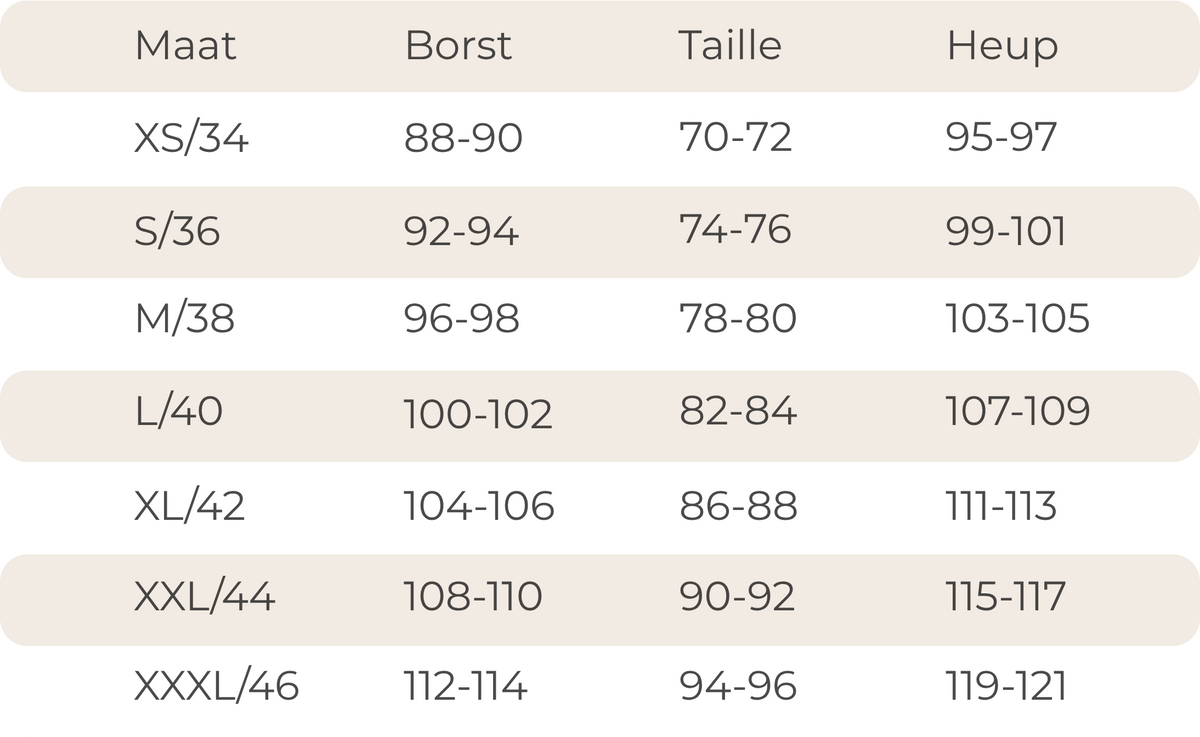Image resolution: width=1200 pixels, height=737 pixels.
Task: Click the Heup column header
Action: (x=1002, y=47)
